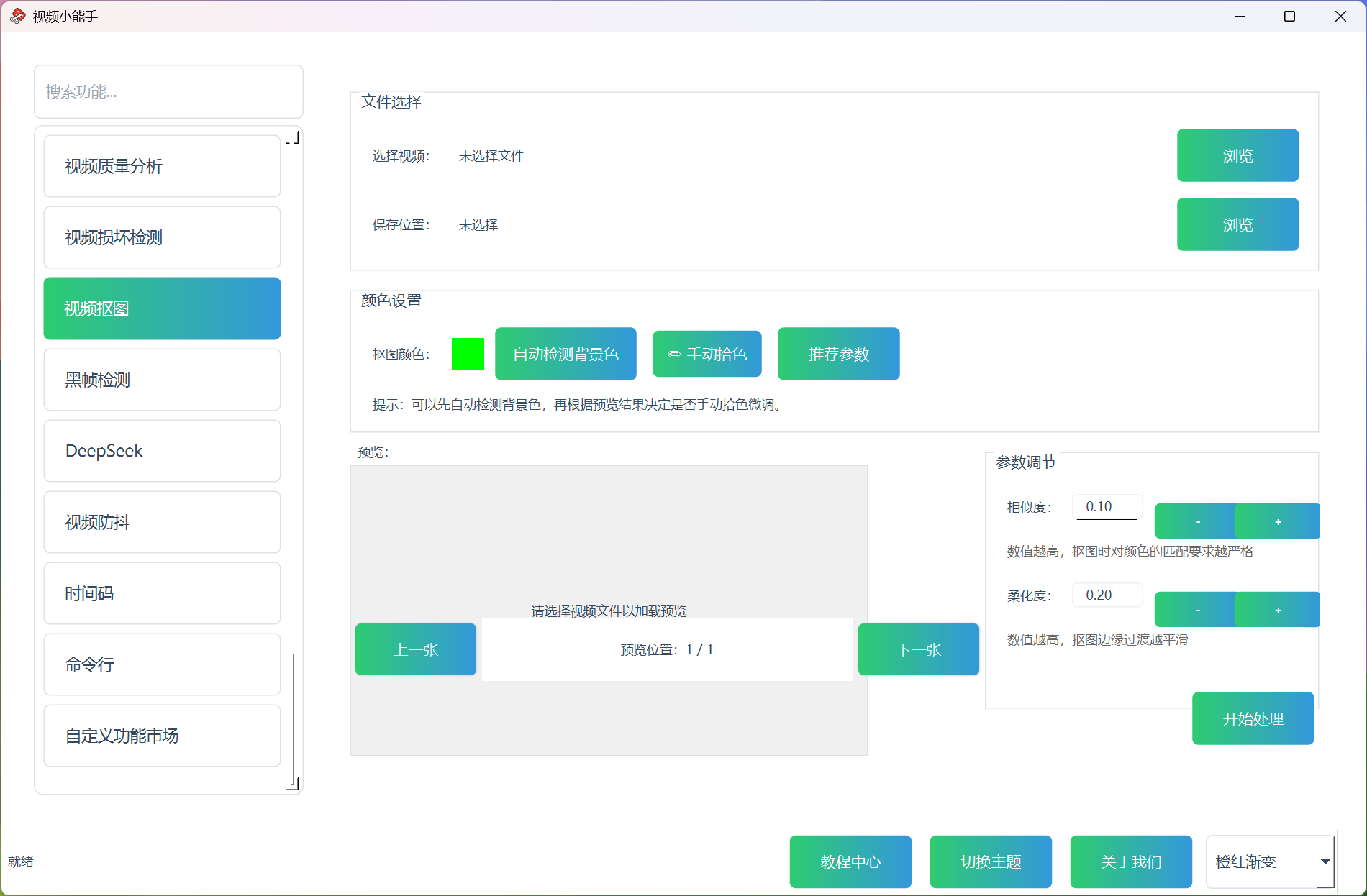Click the 就绪 status text
The width and height of the screenshot is (1367, 896).
pyautogui.click(x=21, y=861)
